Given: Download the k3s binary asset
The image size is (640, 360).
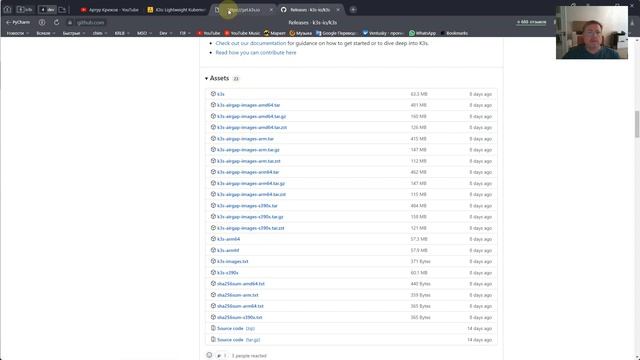Looking at the screenshot, I should (221, 94).
